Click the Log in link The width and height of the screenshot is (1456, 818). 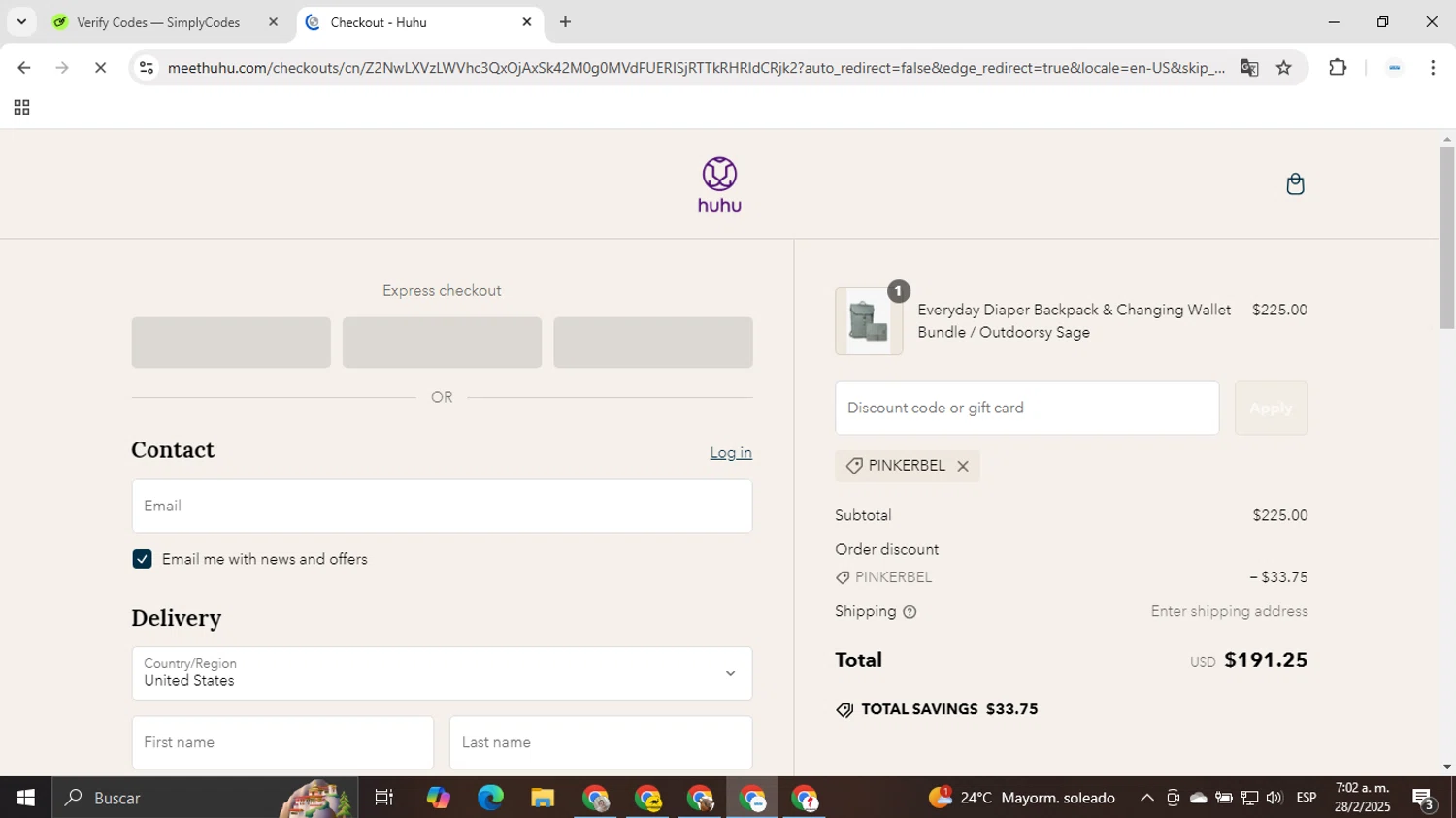731,453
